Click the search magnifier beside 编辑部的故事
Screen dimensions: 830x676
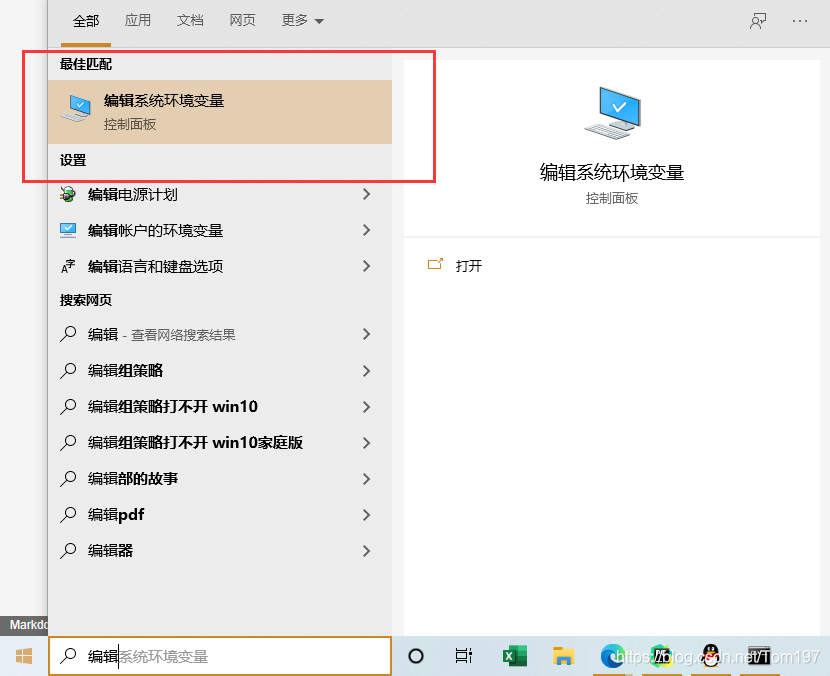pyautogui.click(x=68, y=479)
